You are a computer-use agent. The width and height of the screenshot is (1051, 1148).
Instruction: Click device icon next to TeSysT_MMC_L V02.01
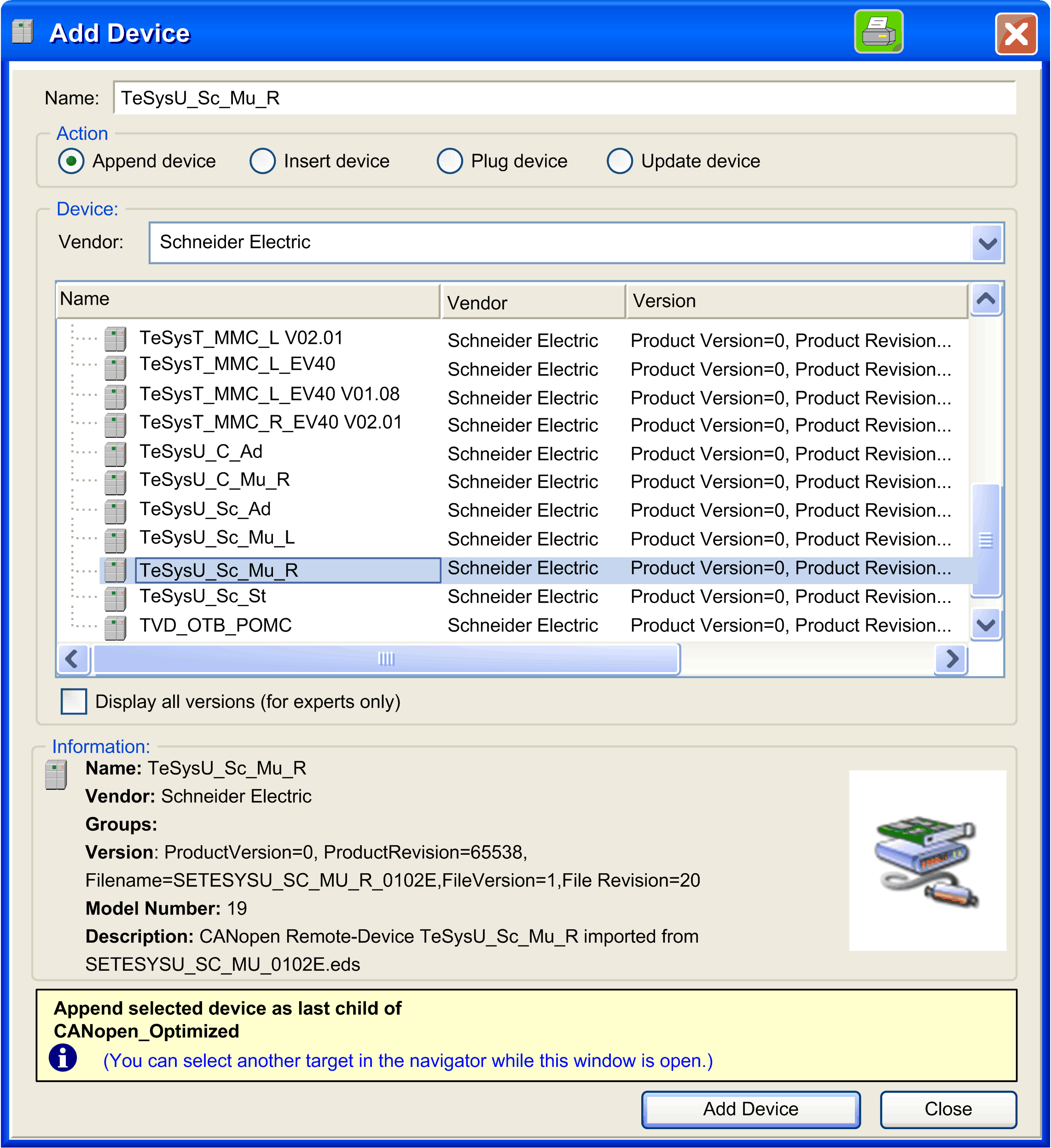click(115, 339)
